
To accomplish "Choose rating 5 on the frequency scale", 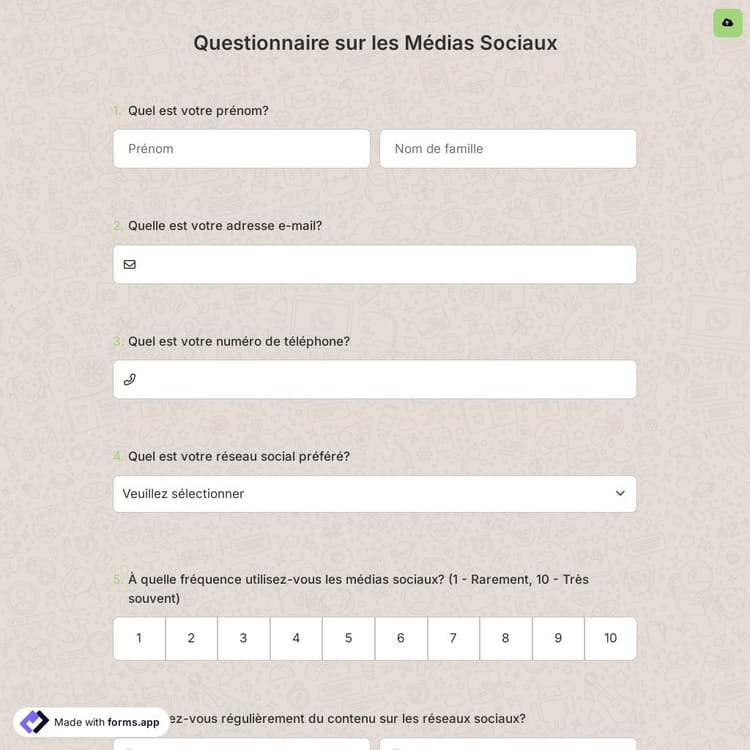I will click(x=348, y=638).
